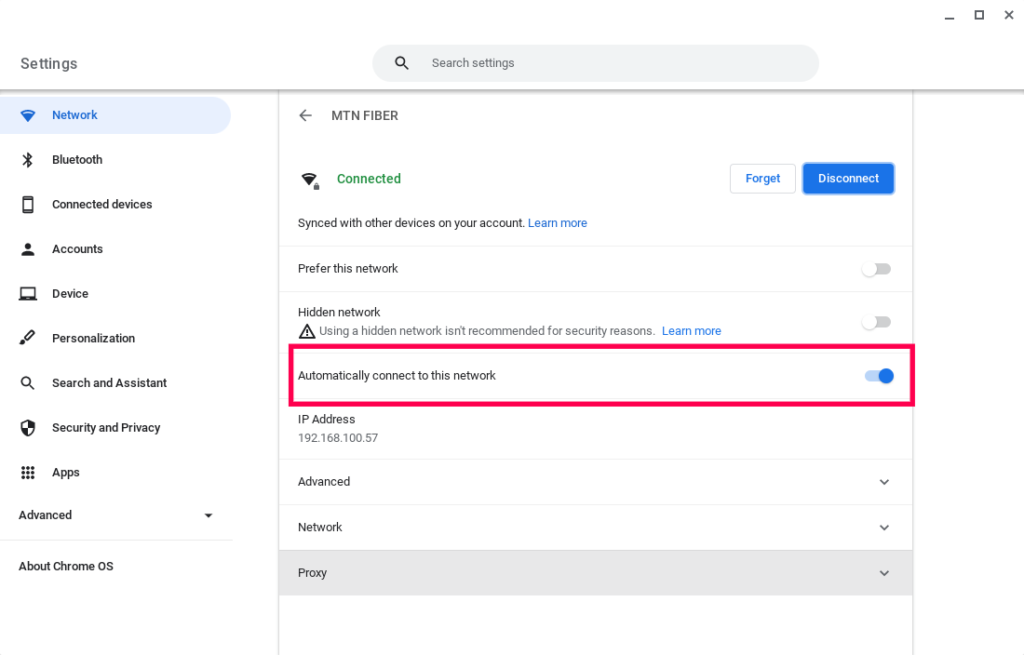The image size is (1024, 655).
Task: Open Personalization settings
Action: 115,338
